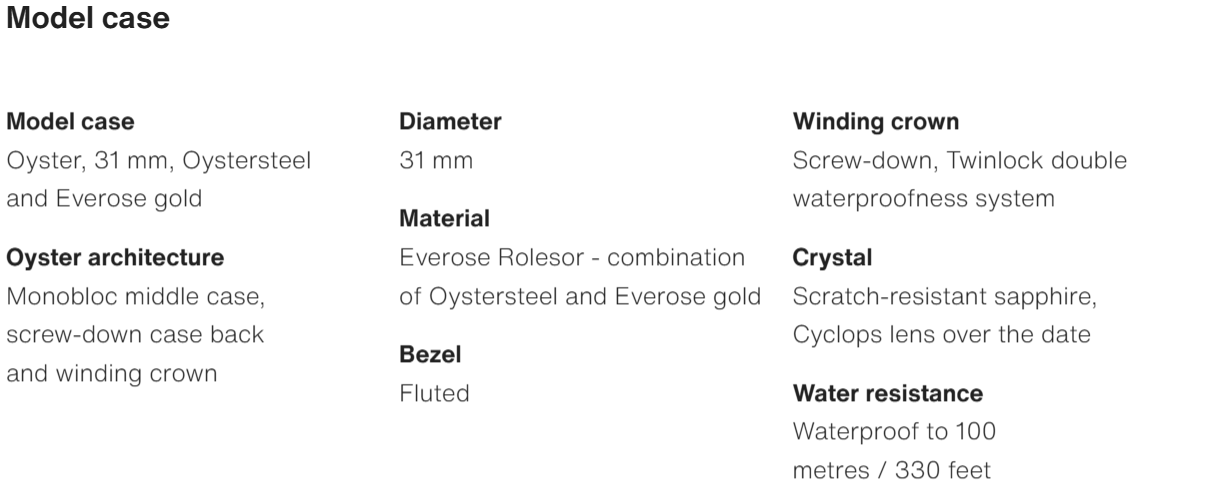Image resolution: width=1222 pixels, height=485 pixels.
Task: Click the Diameter label
Action: click(x=450, y=122)
